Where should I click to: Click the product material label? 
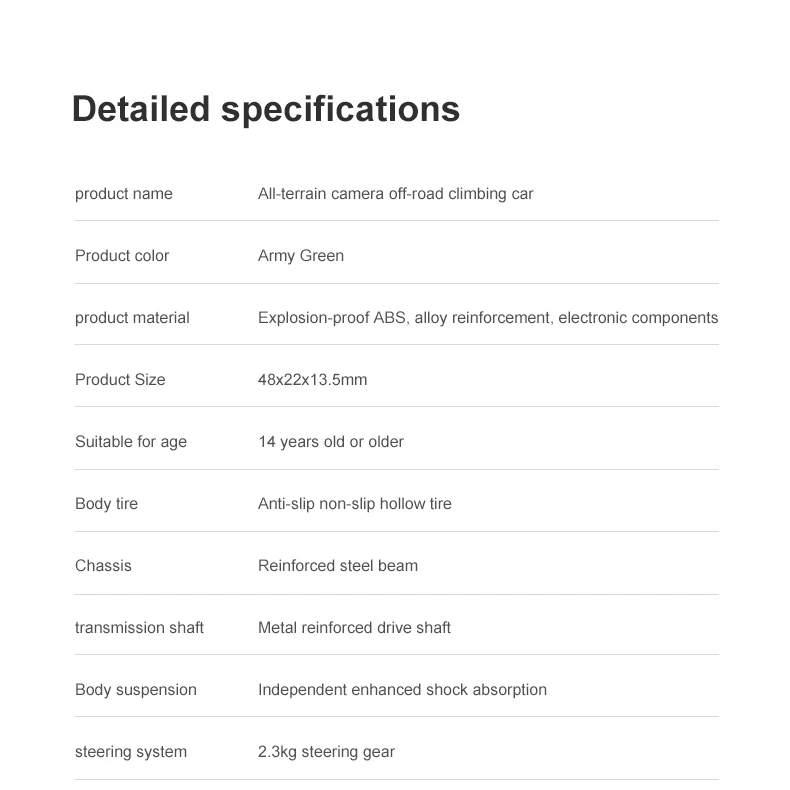132,318
